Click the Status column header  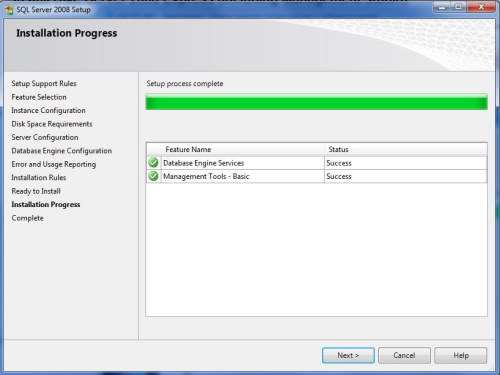click(338, 149)
